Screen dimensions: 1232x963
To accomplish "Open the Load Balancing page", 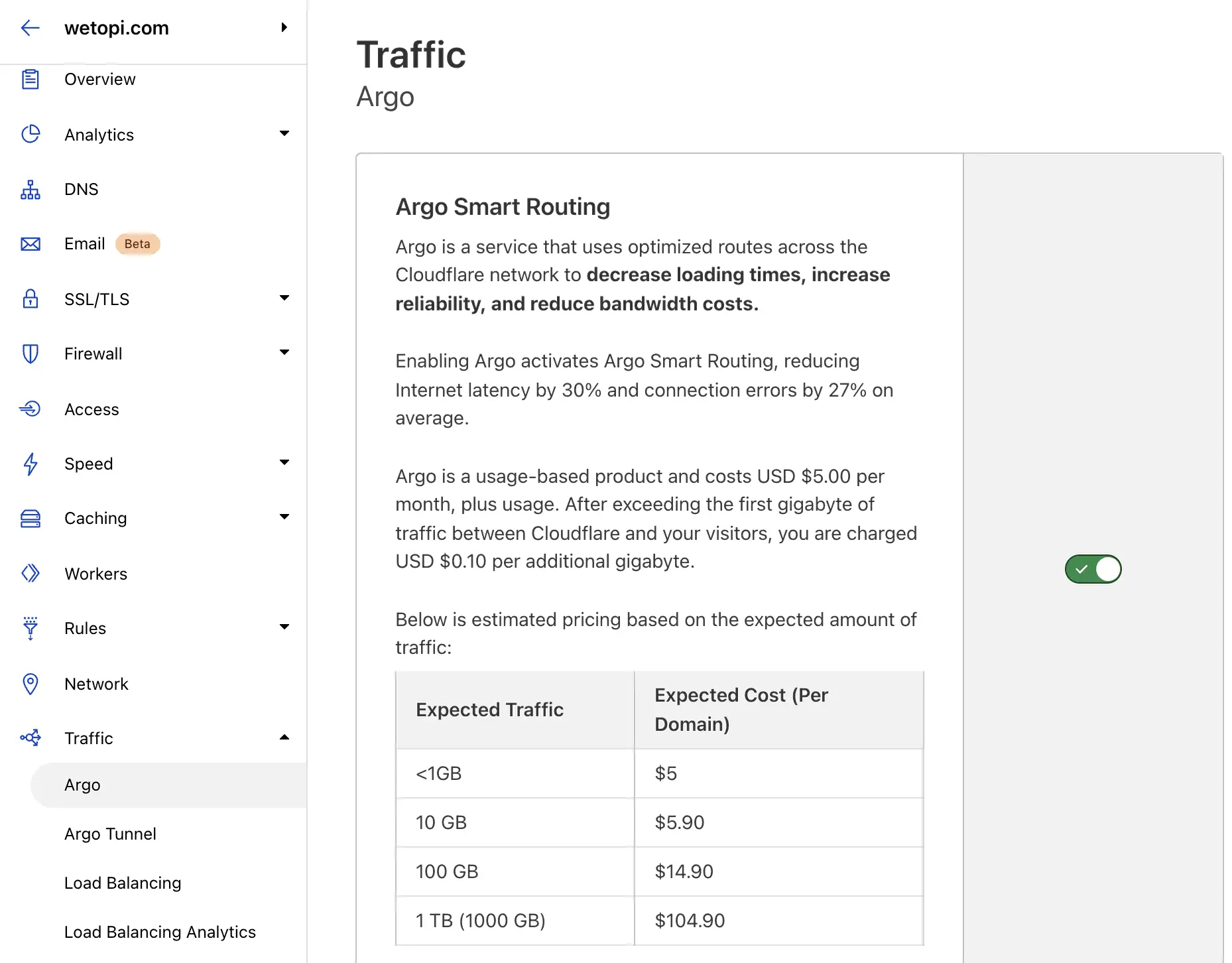I will coord(123,883).
